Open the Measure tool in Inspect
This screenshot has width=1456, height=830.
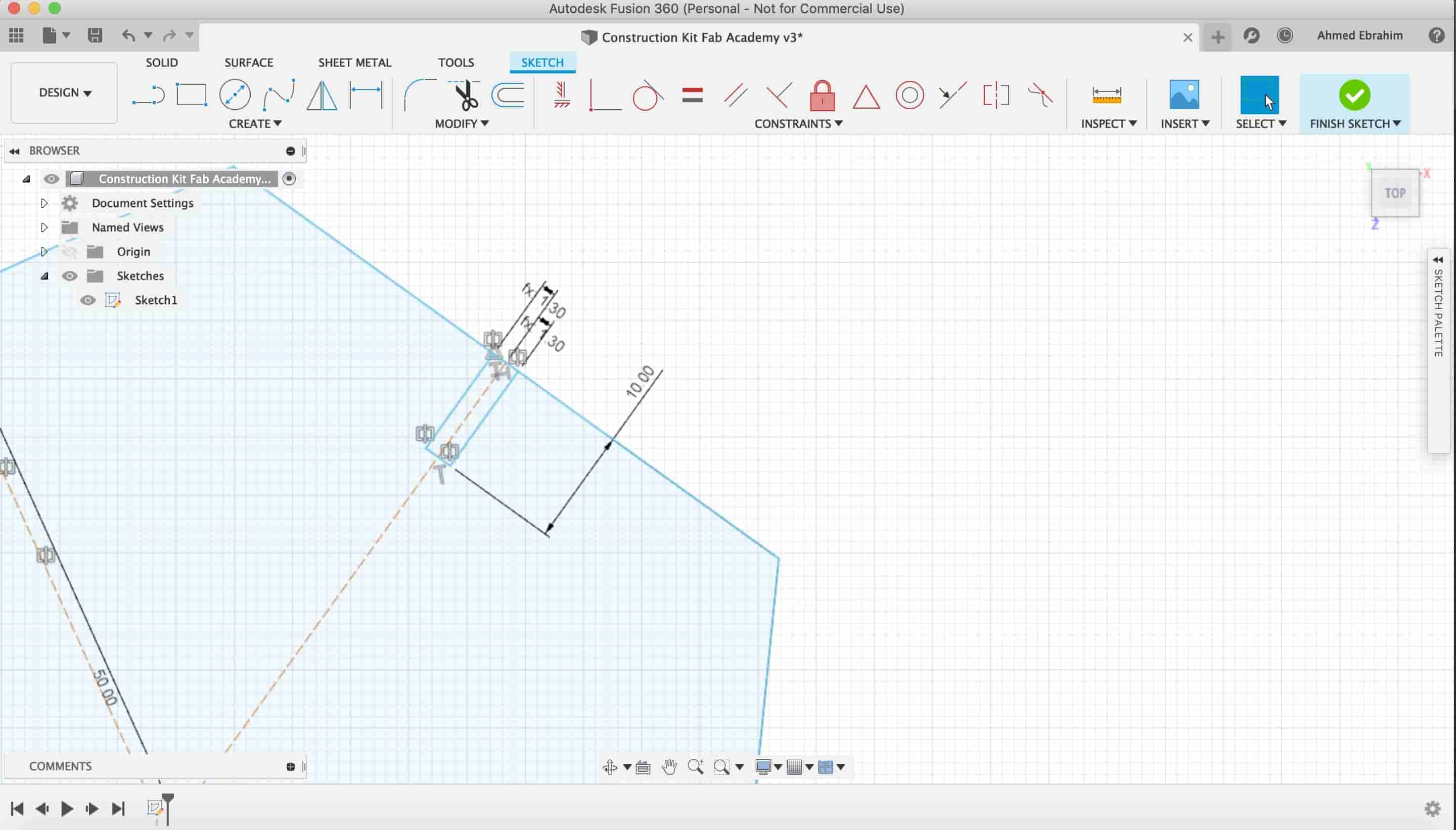(1107, 95)
